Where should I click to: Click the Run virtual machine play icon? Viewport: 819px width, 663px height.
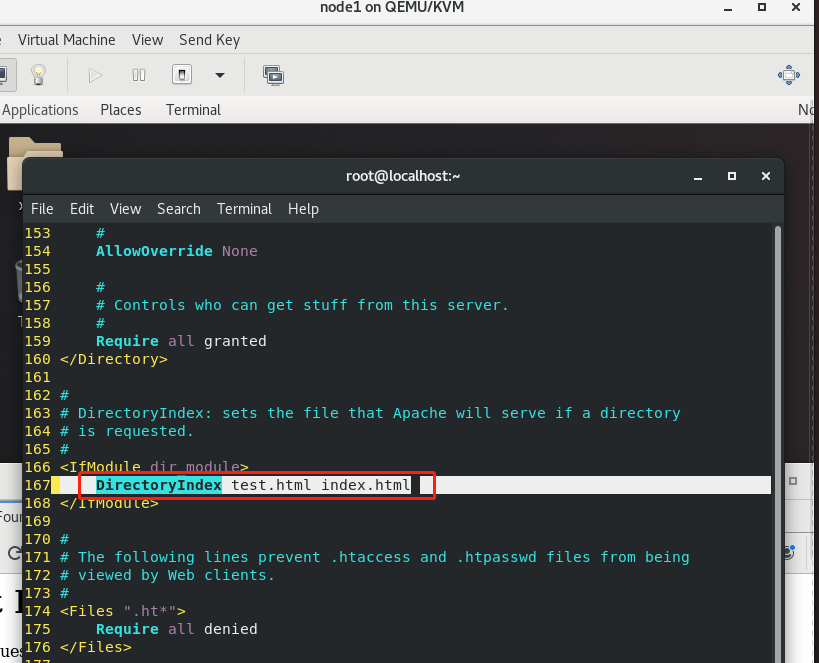click(x=95, y=76)
